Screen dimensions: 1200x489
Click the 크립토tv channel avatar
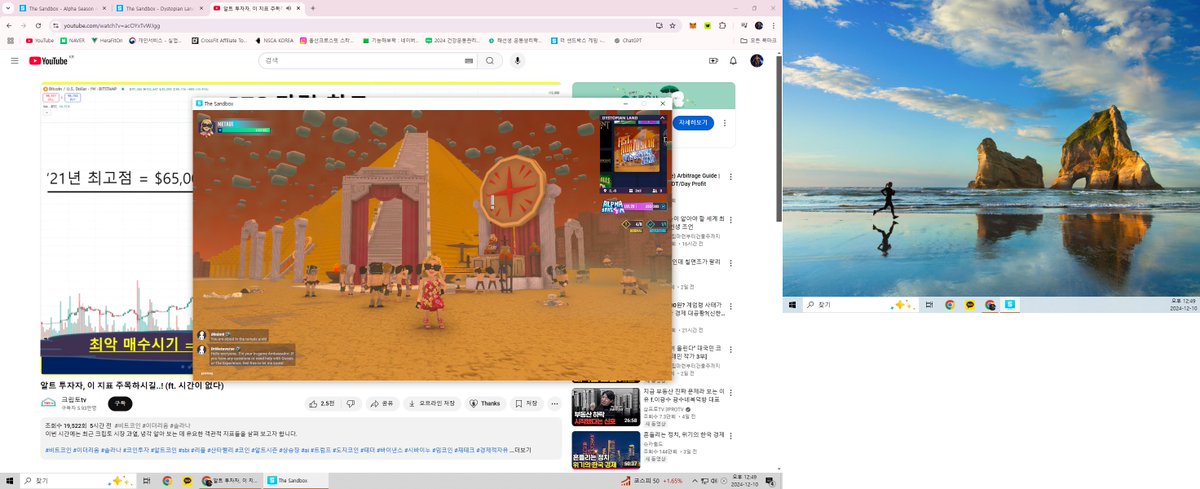click(48, 403)
